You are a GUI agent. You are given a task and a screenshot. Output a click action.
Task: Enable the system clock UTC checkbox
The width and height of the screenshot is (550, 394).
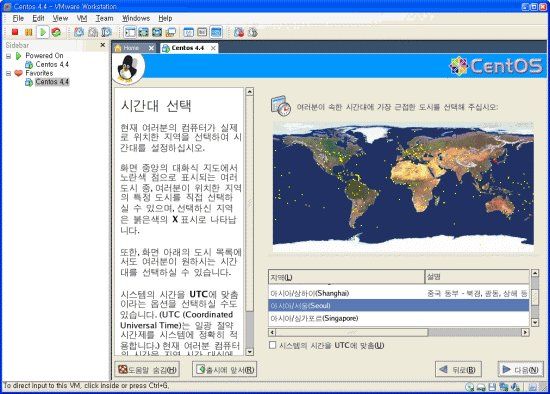pos(272,345)
